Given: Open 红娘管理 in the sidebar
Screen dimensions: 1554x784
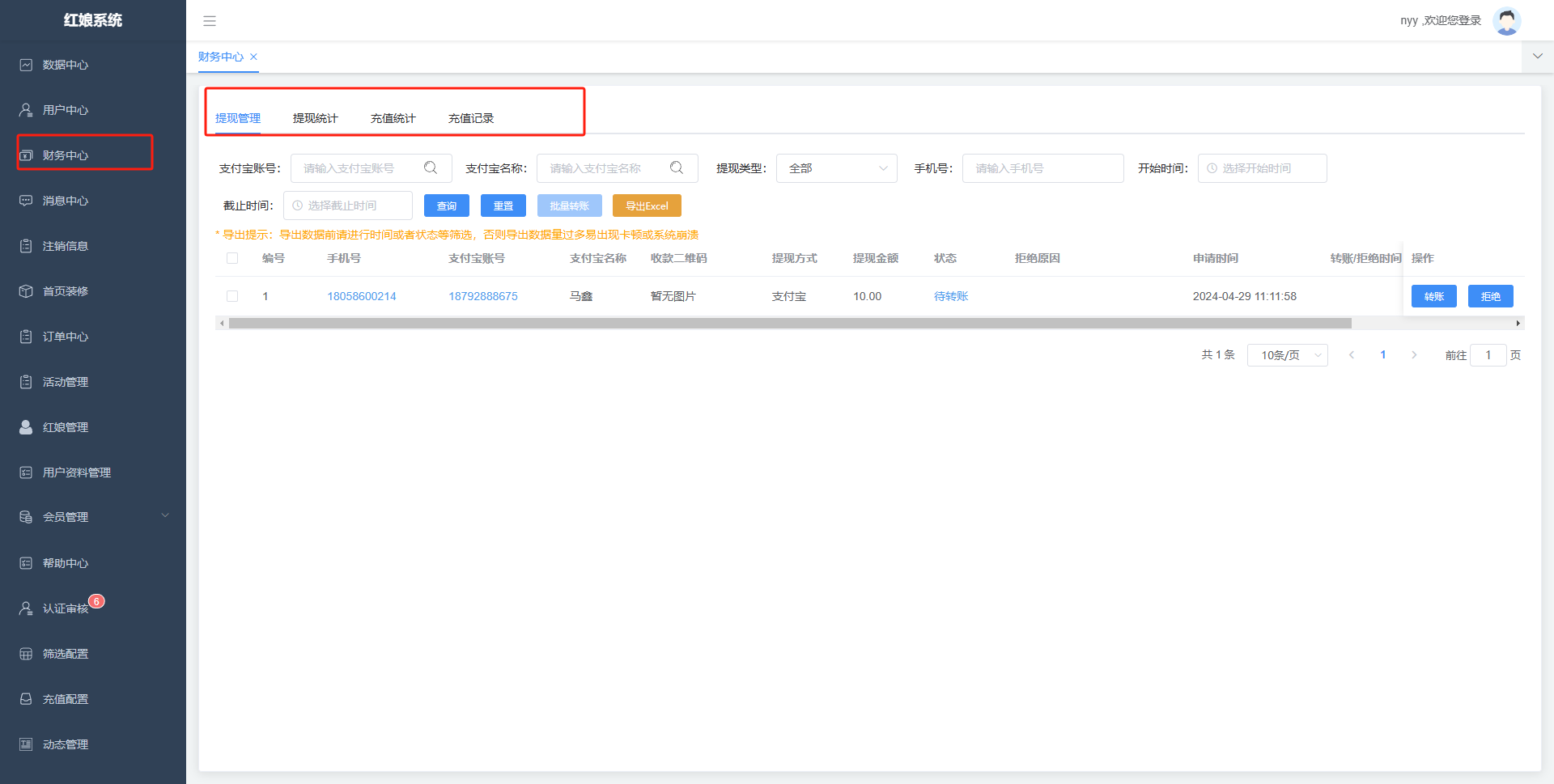Looking at the screenshot, I should point(66,427).
